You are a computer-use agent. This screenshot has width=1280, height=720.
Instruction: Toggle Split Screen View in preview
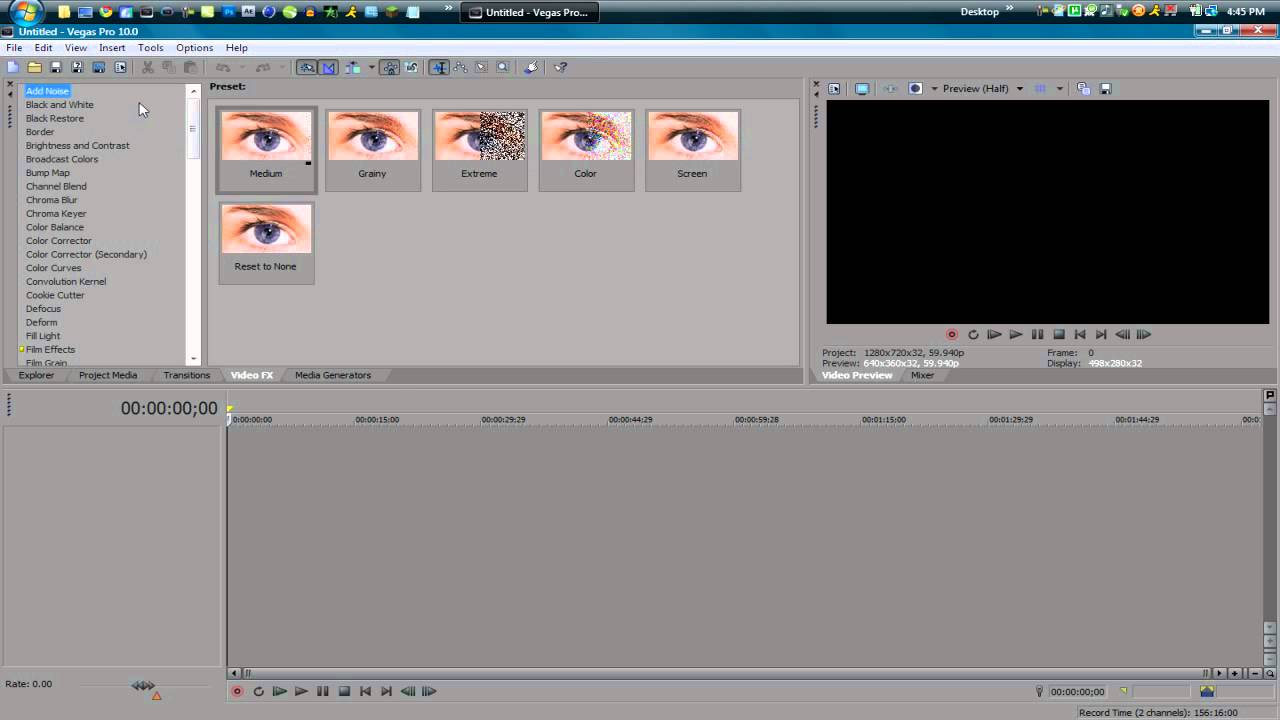click(915, 88)
